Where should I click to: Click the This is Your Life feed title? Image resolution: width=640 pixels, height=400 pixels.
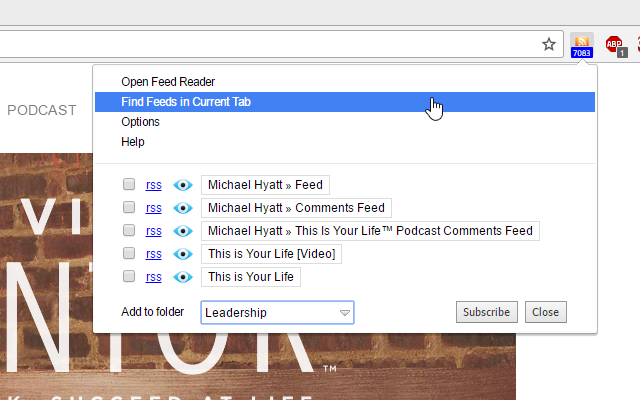coord(251,277)
